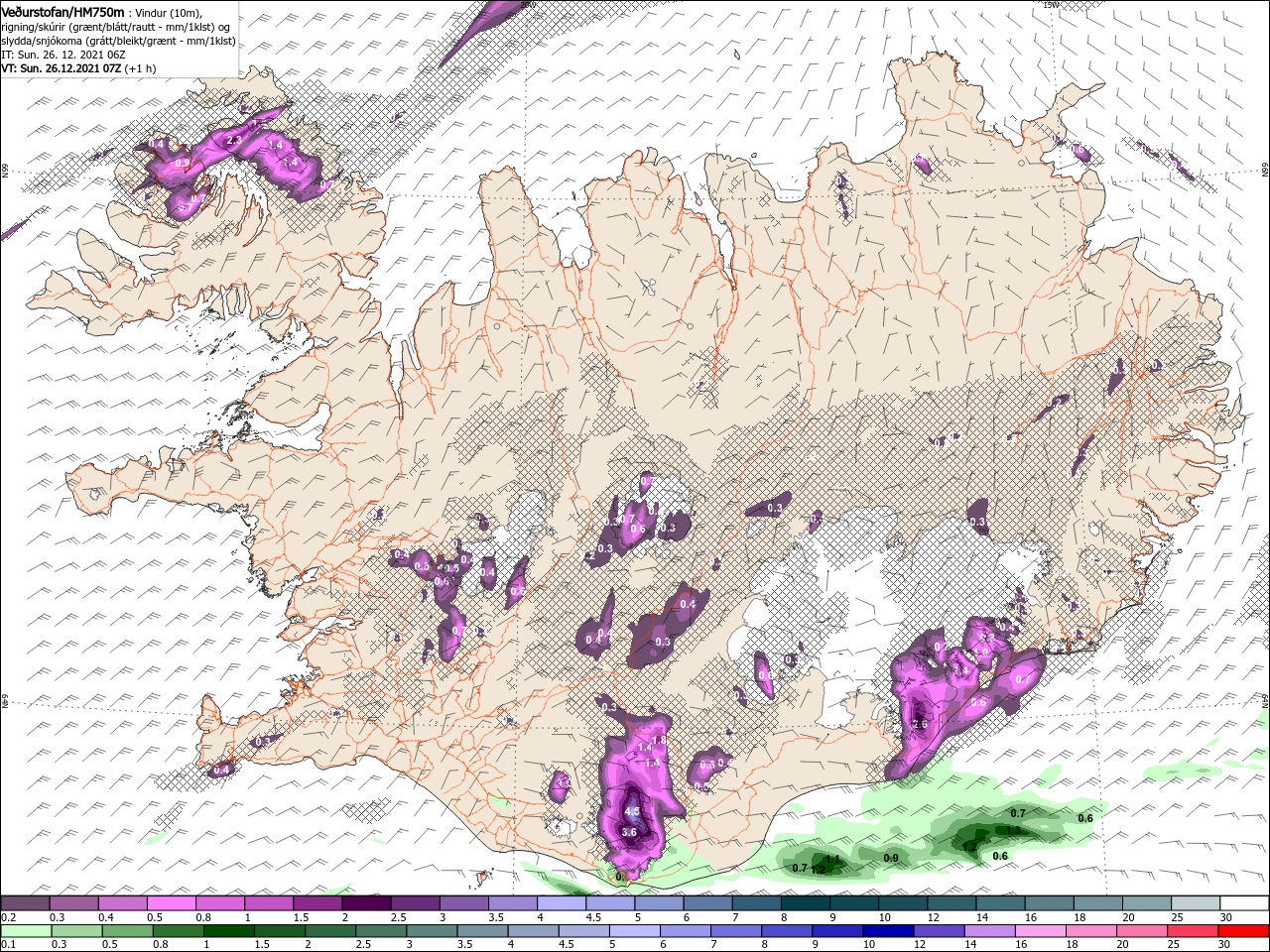Click the 4.5 snowfall value label
The width and height of the screenshot is (1270, 952).
coord(632,811)
